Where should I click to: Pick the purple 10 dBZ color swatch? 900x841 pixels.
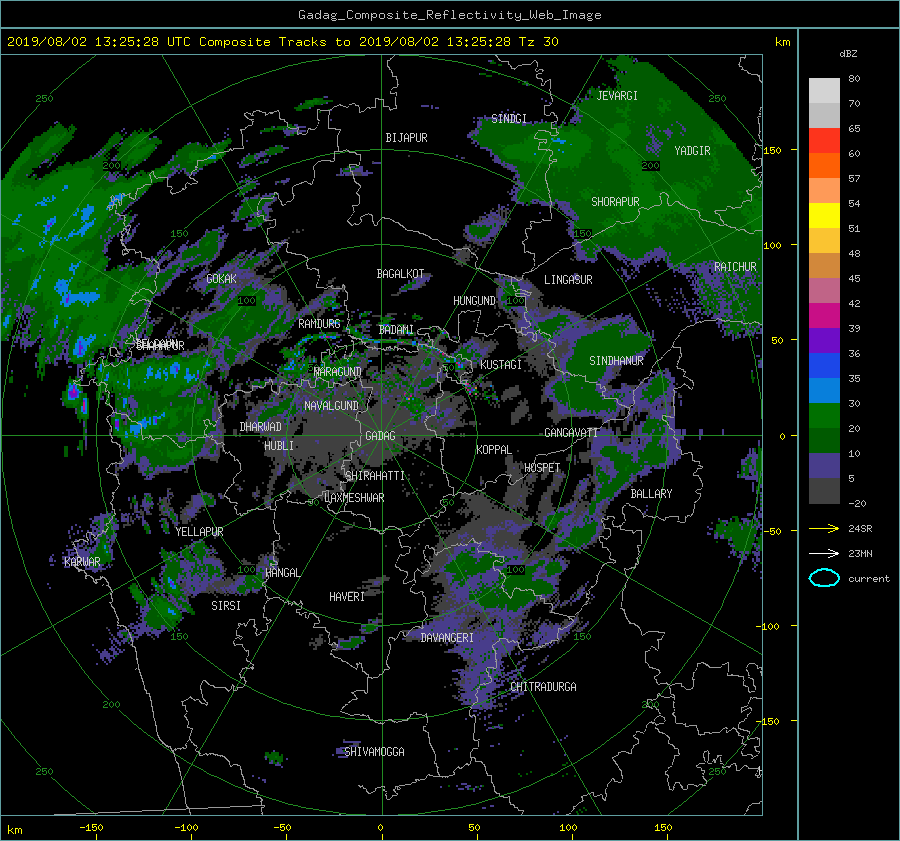824,465
